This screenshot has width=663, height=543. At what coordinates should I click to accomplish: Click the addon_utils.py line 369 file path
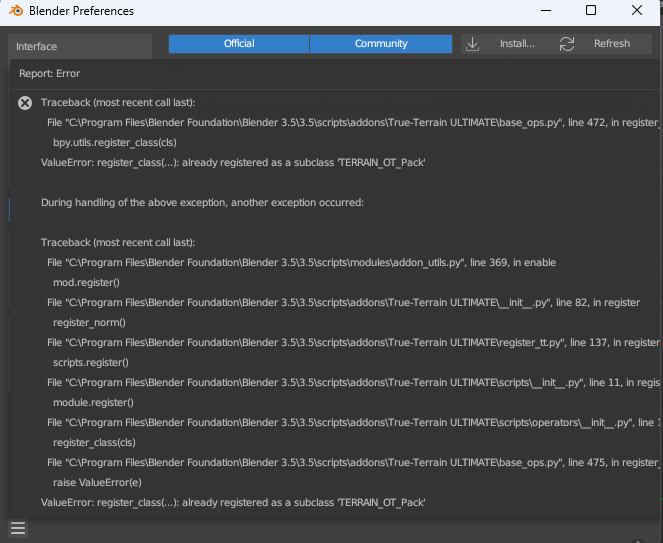click(x=301, y=263)
